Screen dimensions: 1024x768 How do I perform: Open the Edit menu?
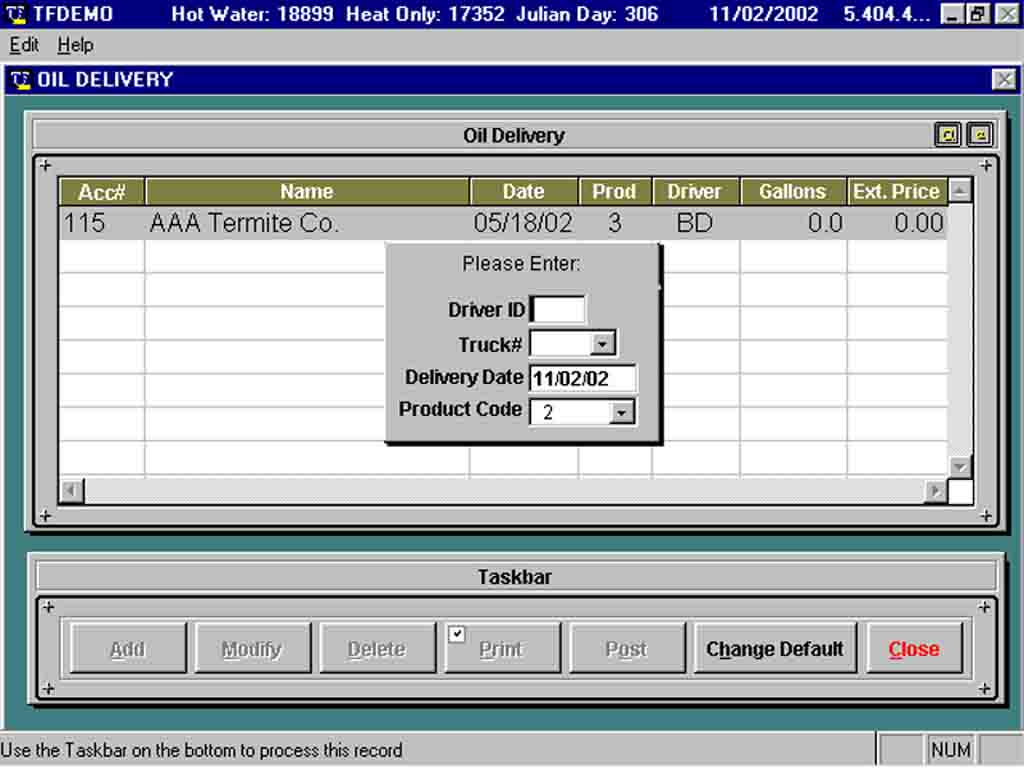[x=23, y=45]
